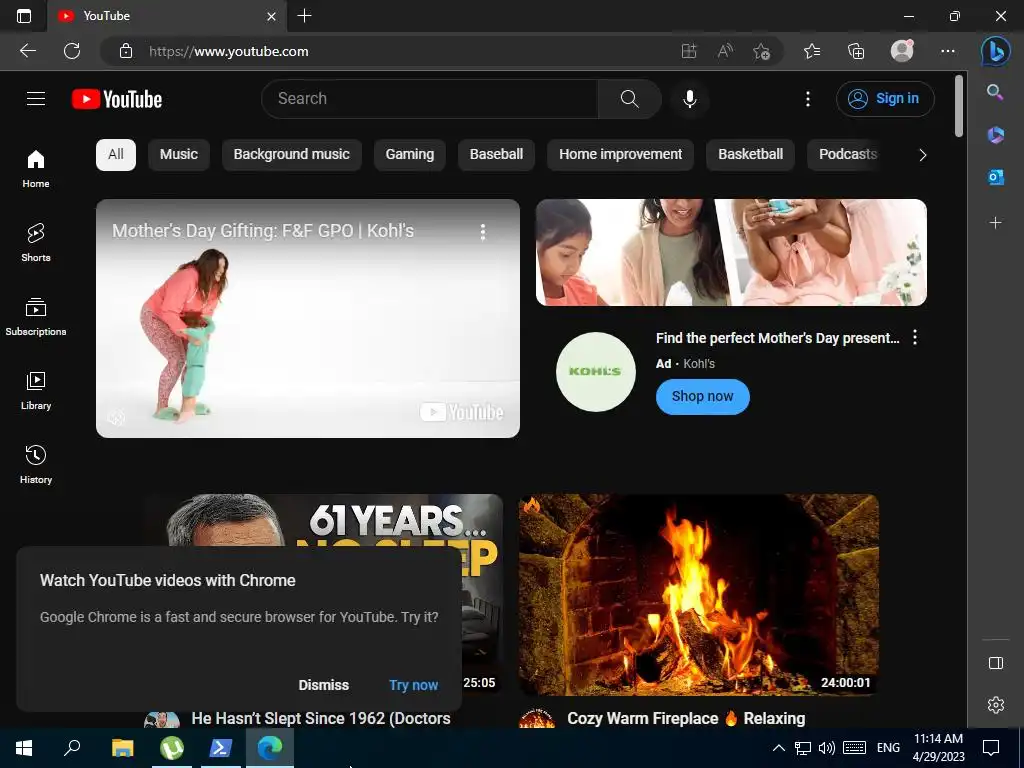
Task: Select Home improvement filter chip
Action: 620,155
